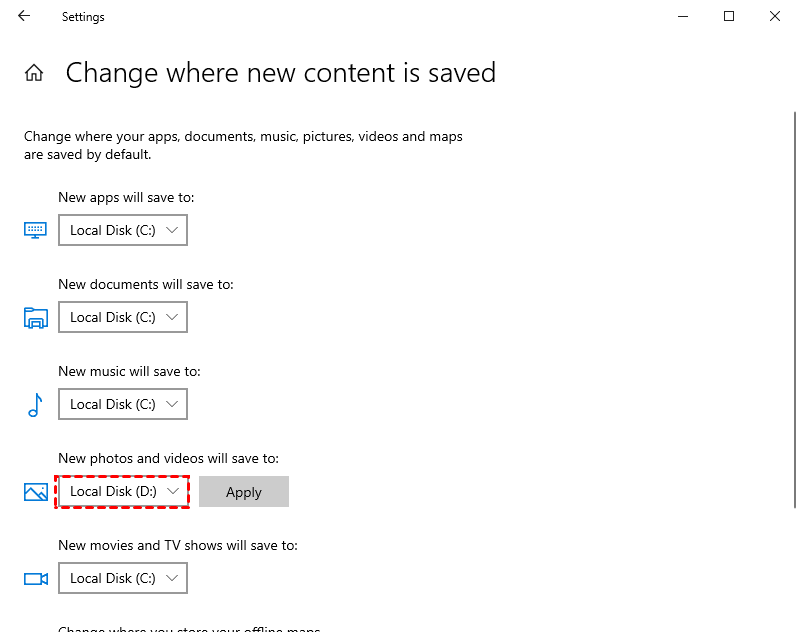
Task: Click the "New music will save to:" label
Action: point(129,371)
